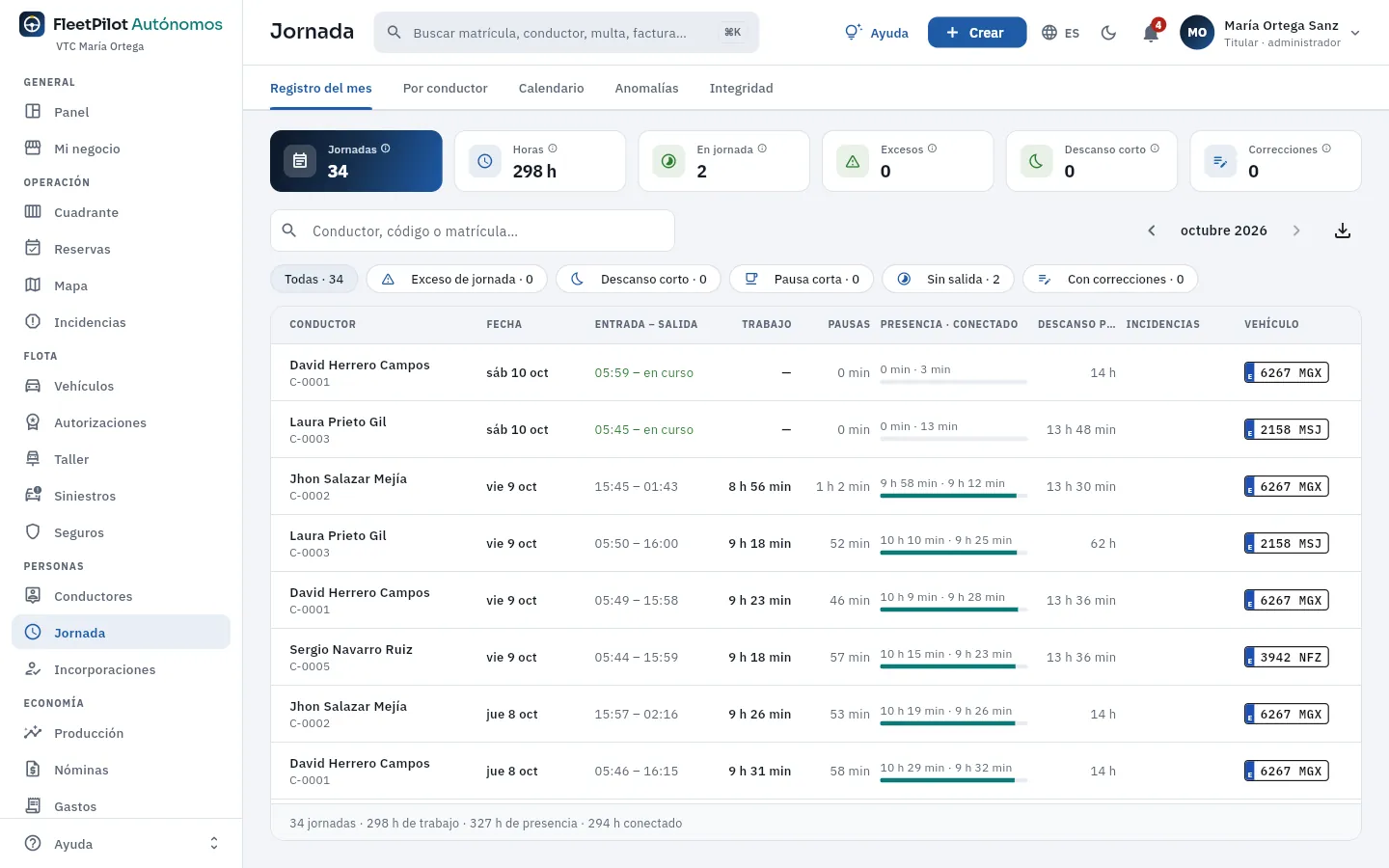
Task: Switch to Anomalías tab
Action: (x=646, y=88)
